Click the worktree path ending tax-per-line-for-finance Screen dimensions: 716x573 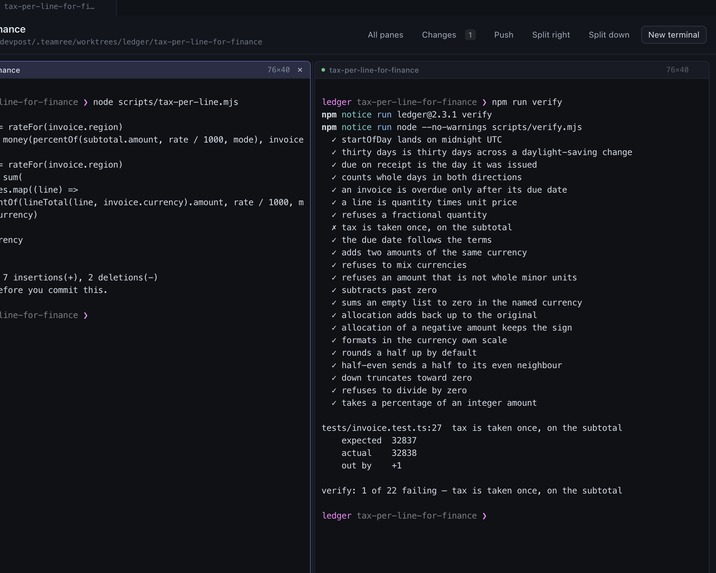click(x=131, y=42)
